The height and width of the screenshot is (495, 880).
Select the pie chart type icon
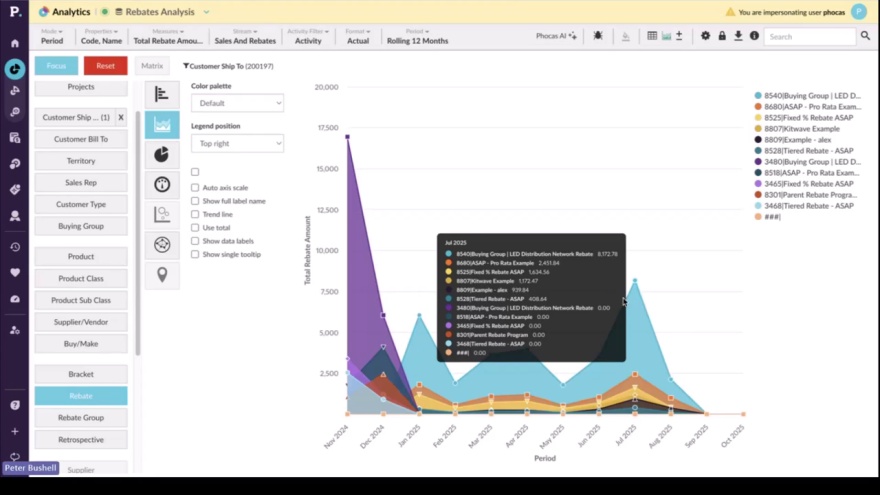[162, 155]
